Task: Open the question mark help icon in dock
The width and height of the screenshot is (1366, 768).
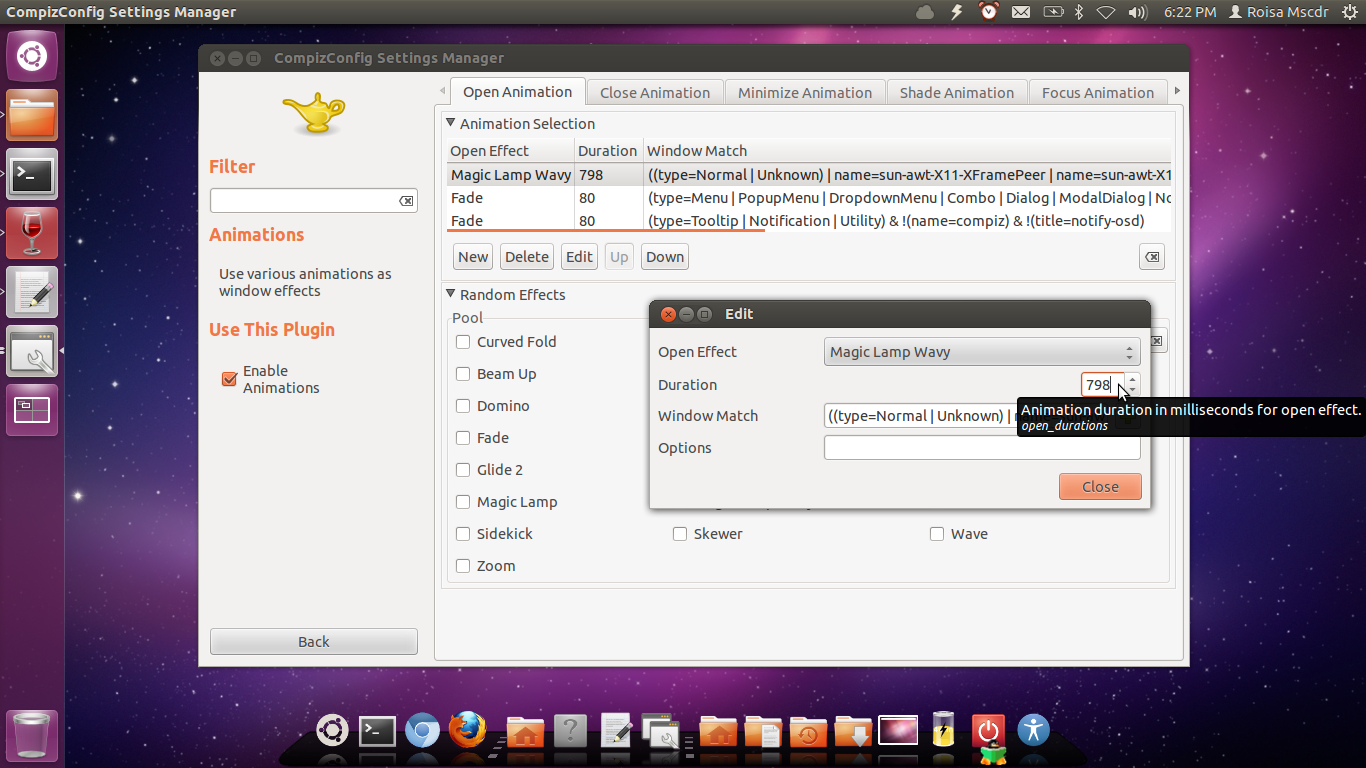Action: 570,731
